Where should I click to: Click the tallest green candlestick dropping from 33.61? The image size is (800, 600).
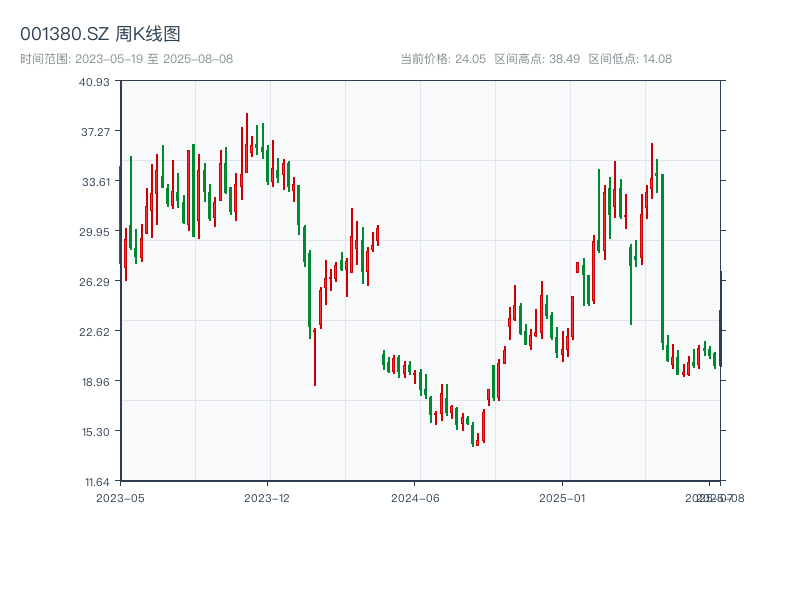point(662,260)
